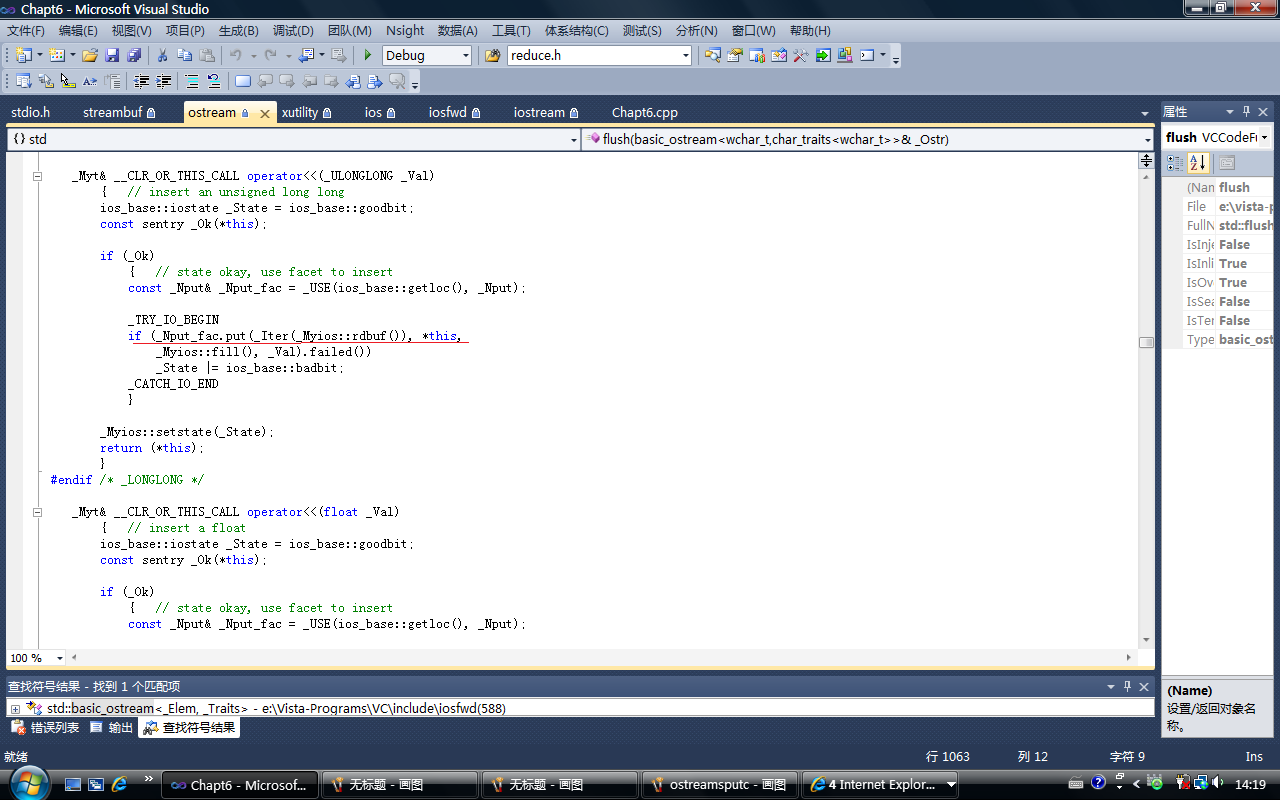Image resolution: width=1280 pixels, height=800 pixels.
Task: Pin the Properties panel with the pushpin
Action: point(1246,112)
